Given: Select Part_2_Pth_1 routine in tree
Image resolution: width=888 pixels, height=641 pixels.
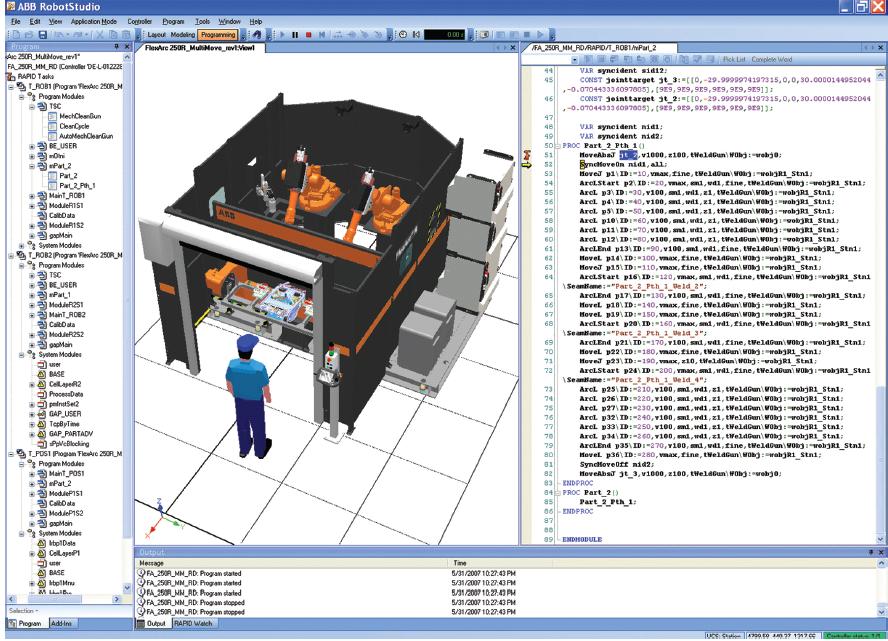Looking at the screenshot, I should (77, 186).
